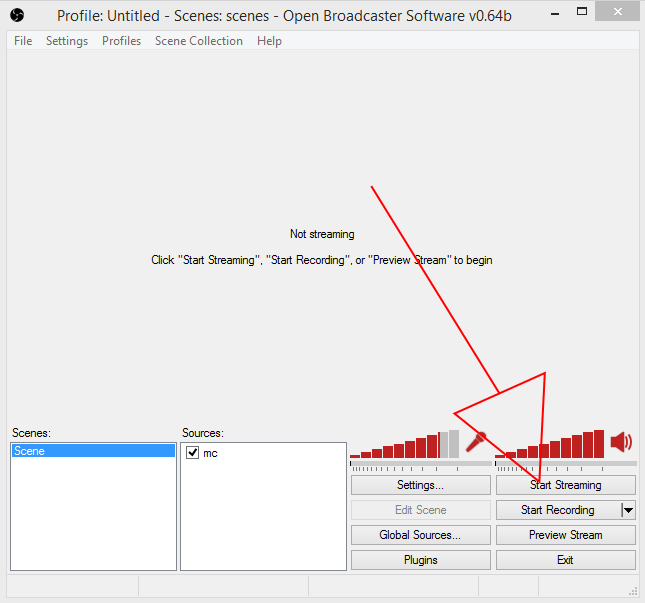Click the Settings... button
The width and height of the screenshot is (645, 603).
point(420,485)
